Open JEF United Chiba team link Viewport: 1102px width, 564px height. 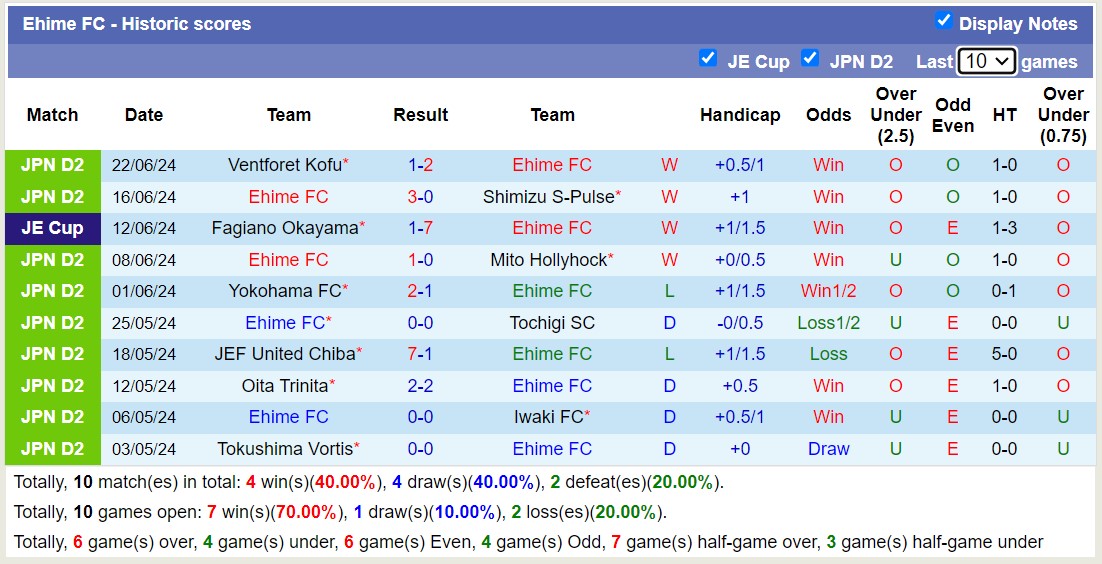pyautogui.click(x=284, y=354)
